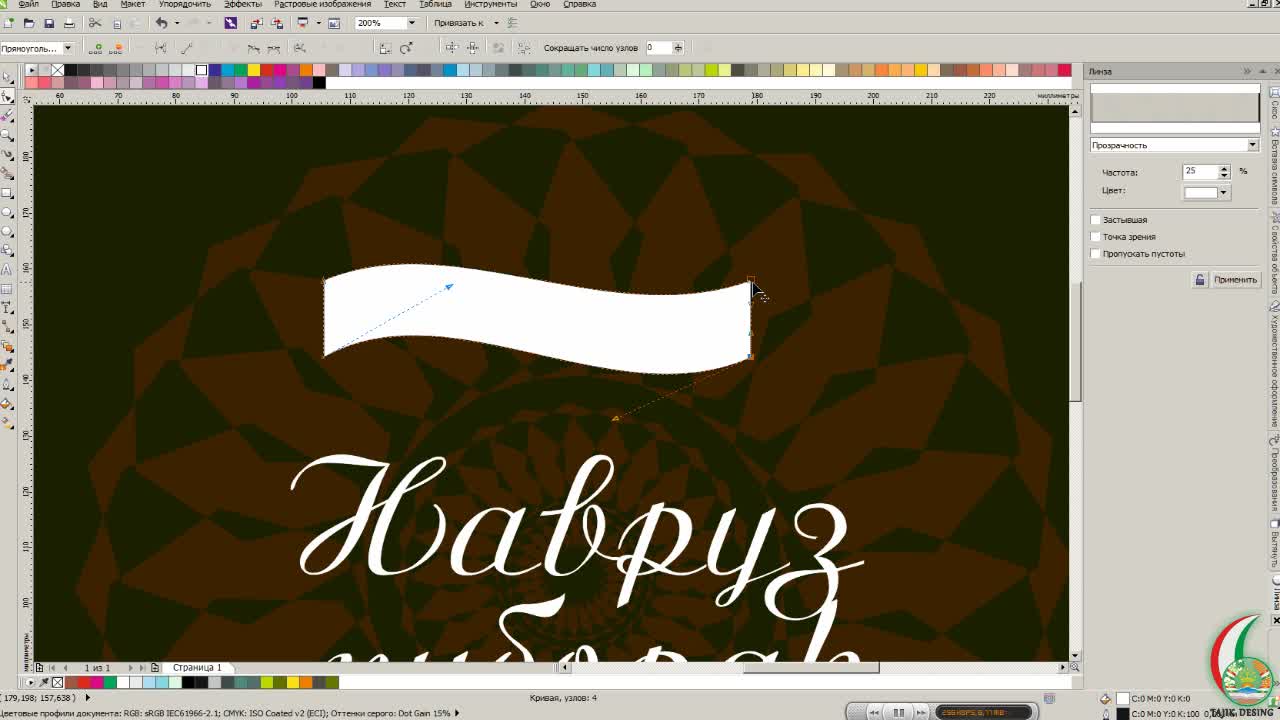Expand the Undo history dropdown arrow
This screenshot has width=1280, height=720.
[x=176, y=22]
